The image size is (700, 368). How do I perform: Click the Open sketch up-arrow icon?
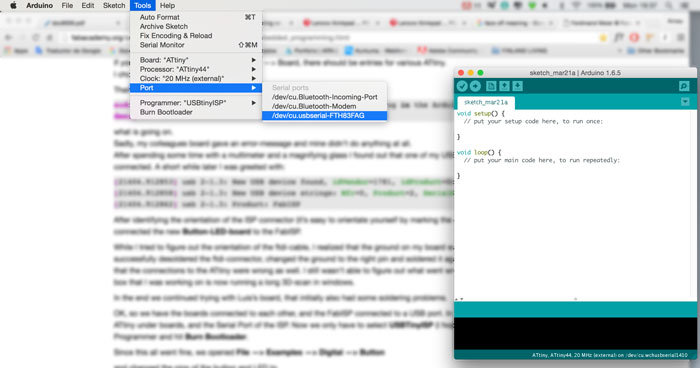click(504, 86)
